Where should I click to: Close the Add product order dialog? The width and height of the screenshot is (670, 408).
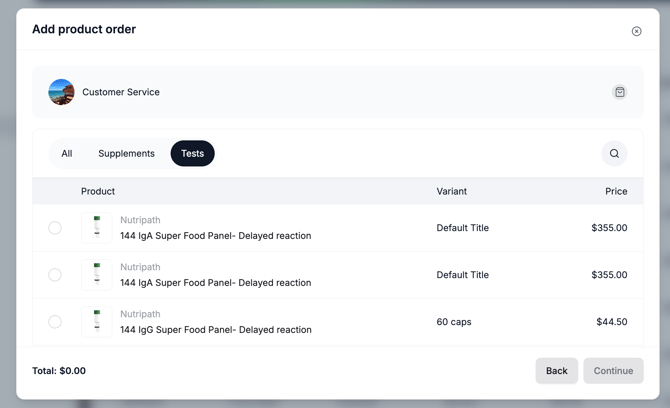click(636, 31)
